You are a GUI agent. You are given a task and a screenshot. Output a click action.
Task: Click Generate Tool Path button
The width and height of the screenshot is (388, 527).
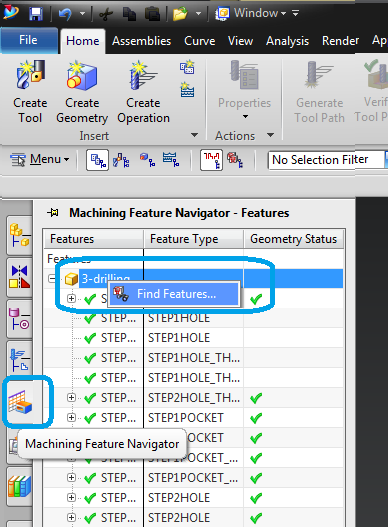tap(319, 92)
